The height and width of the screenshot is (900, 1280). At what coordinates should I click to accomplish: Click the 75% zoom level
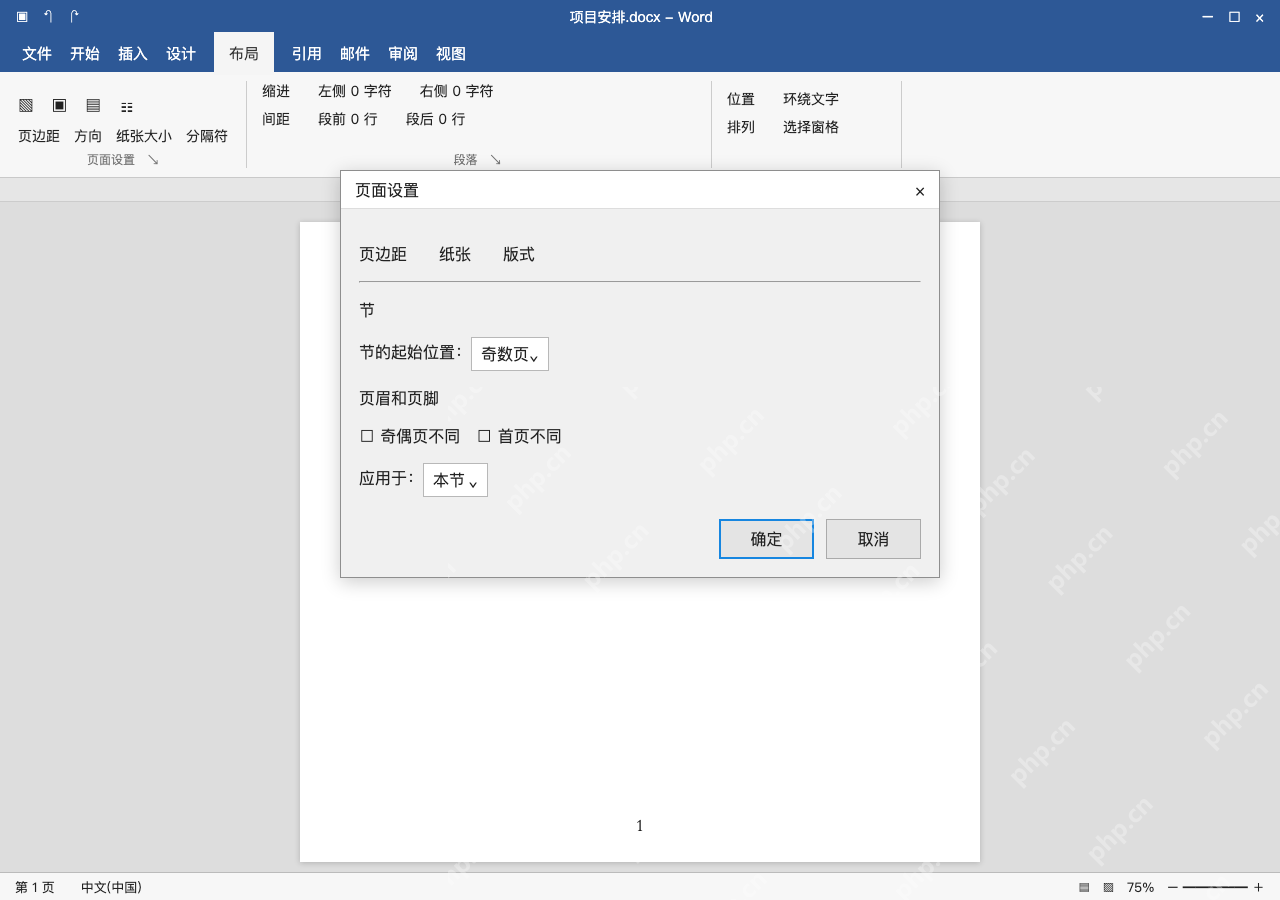[x=1140, y=887]
